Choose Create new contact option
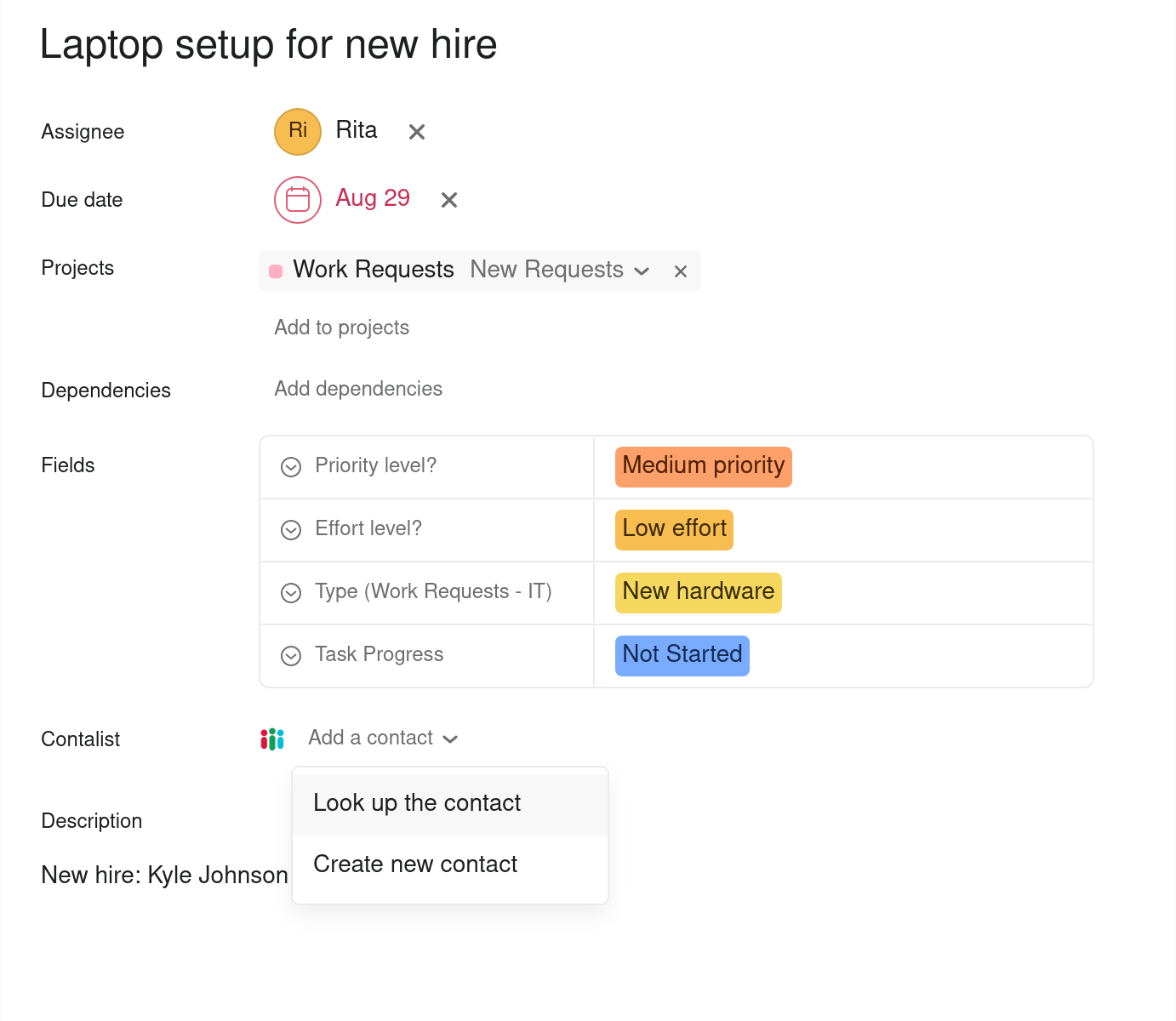Viewport: 1176px width, 1021px height. coord(415,864)
